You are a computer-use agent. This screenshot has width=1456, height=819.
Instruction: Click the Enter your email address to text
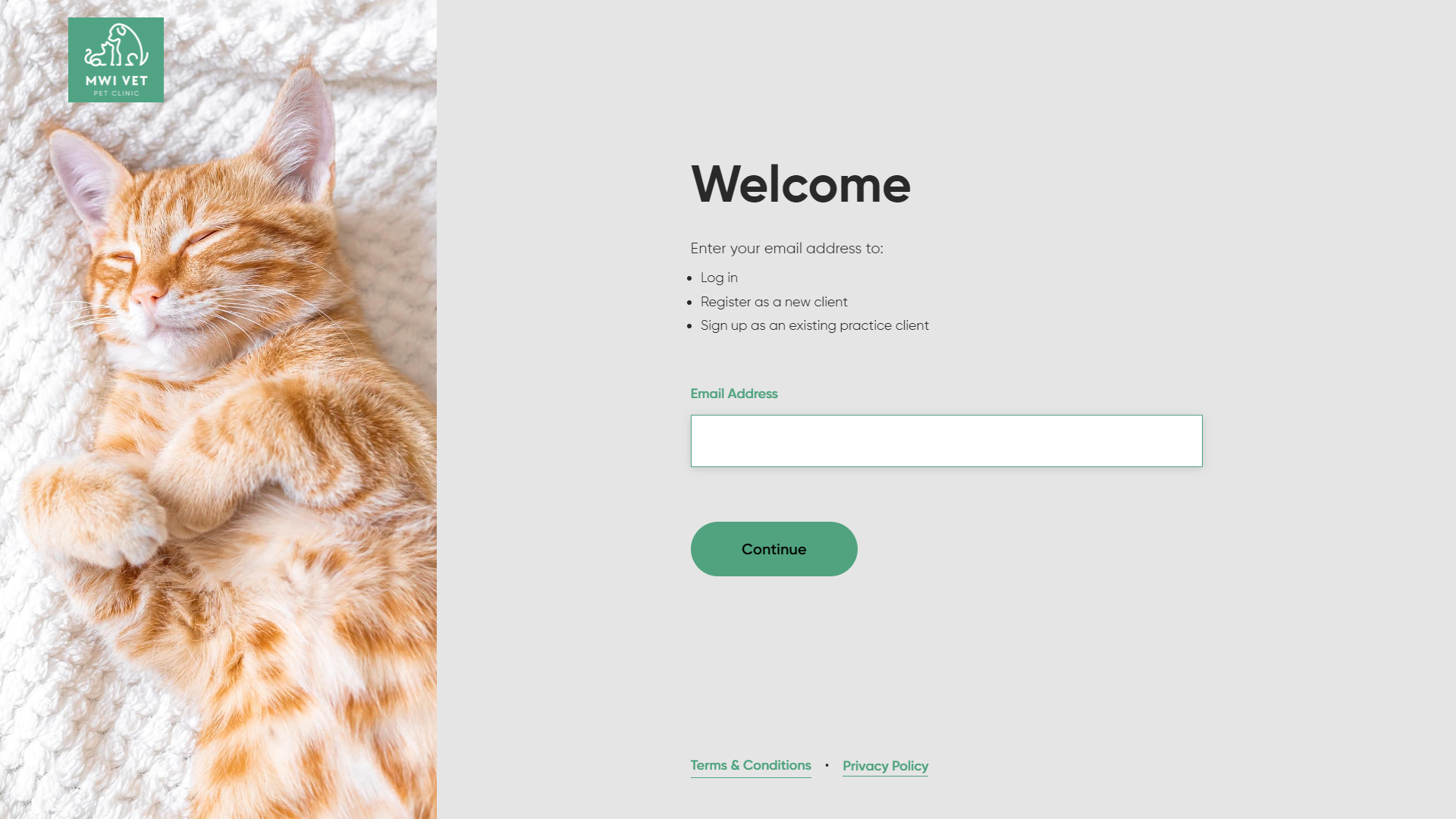pyautogui.click(x=786, y=248)
